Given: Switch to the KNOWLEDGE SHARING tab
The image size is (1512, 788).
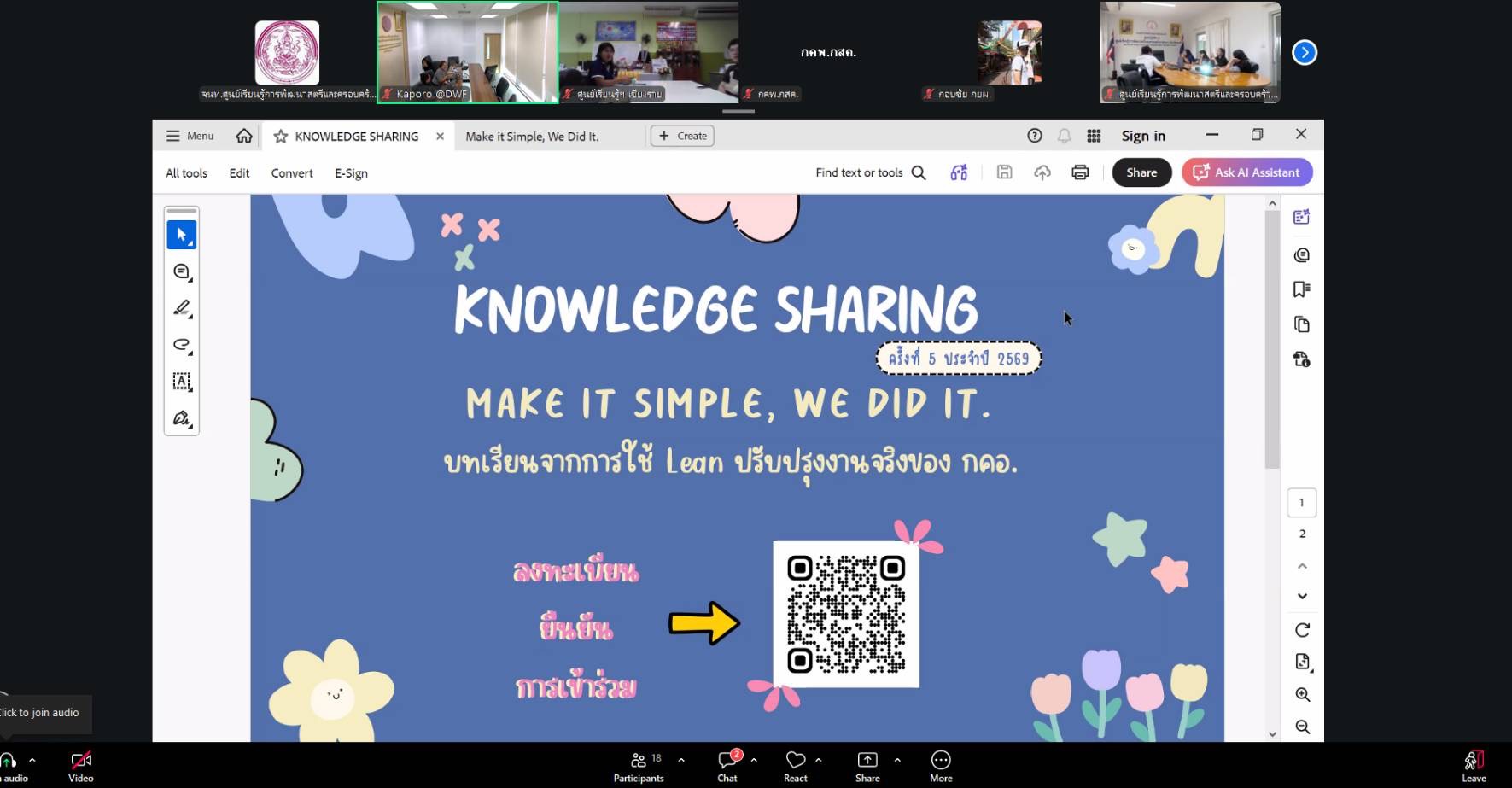Looking at the screenshot, I should point(357,137).
